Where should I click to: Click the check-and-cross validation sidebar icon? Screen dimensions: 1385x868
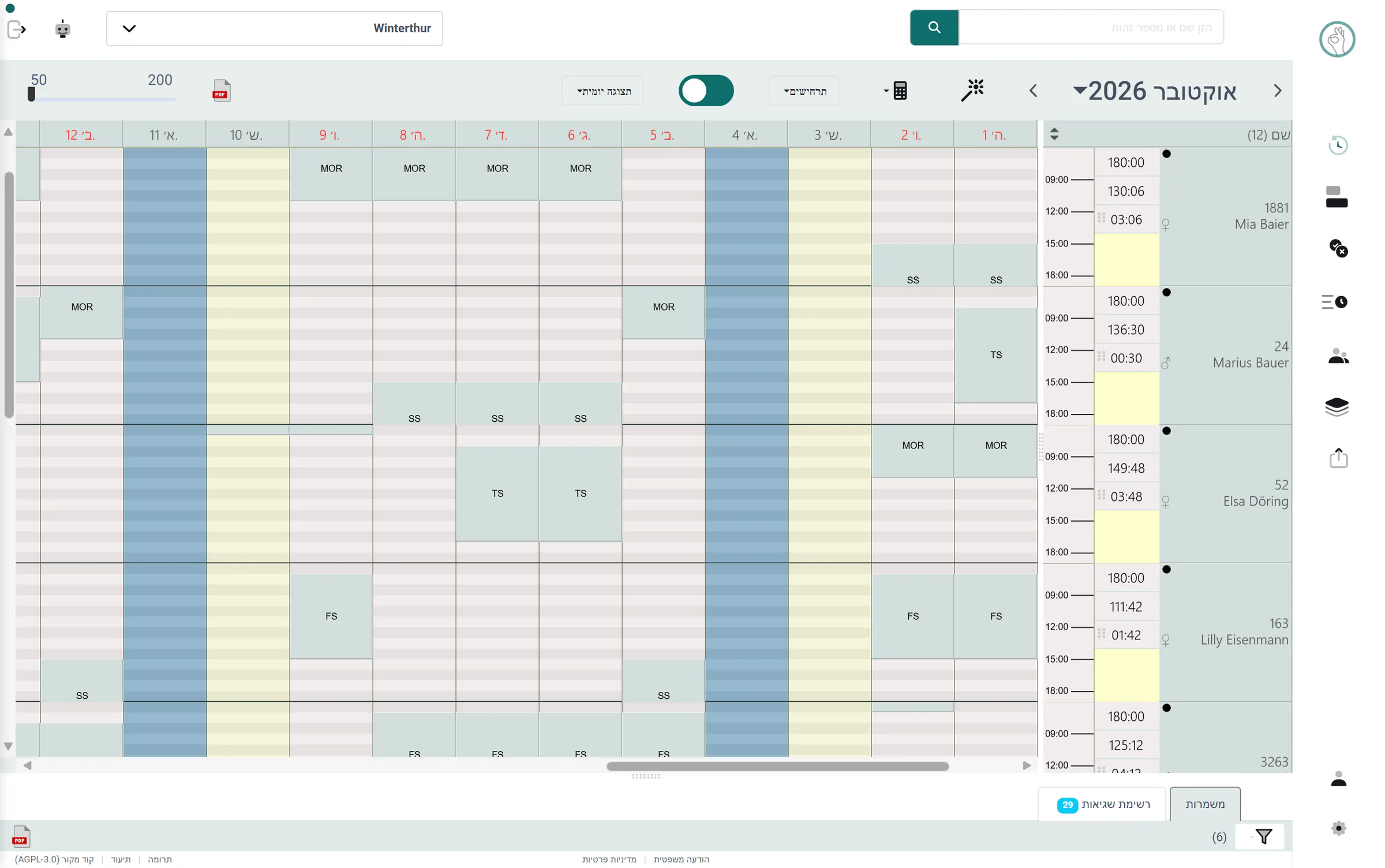[1338, 248]
